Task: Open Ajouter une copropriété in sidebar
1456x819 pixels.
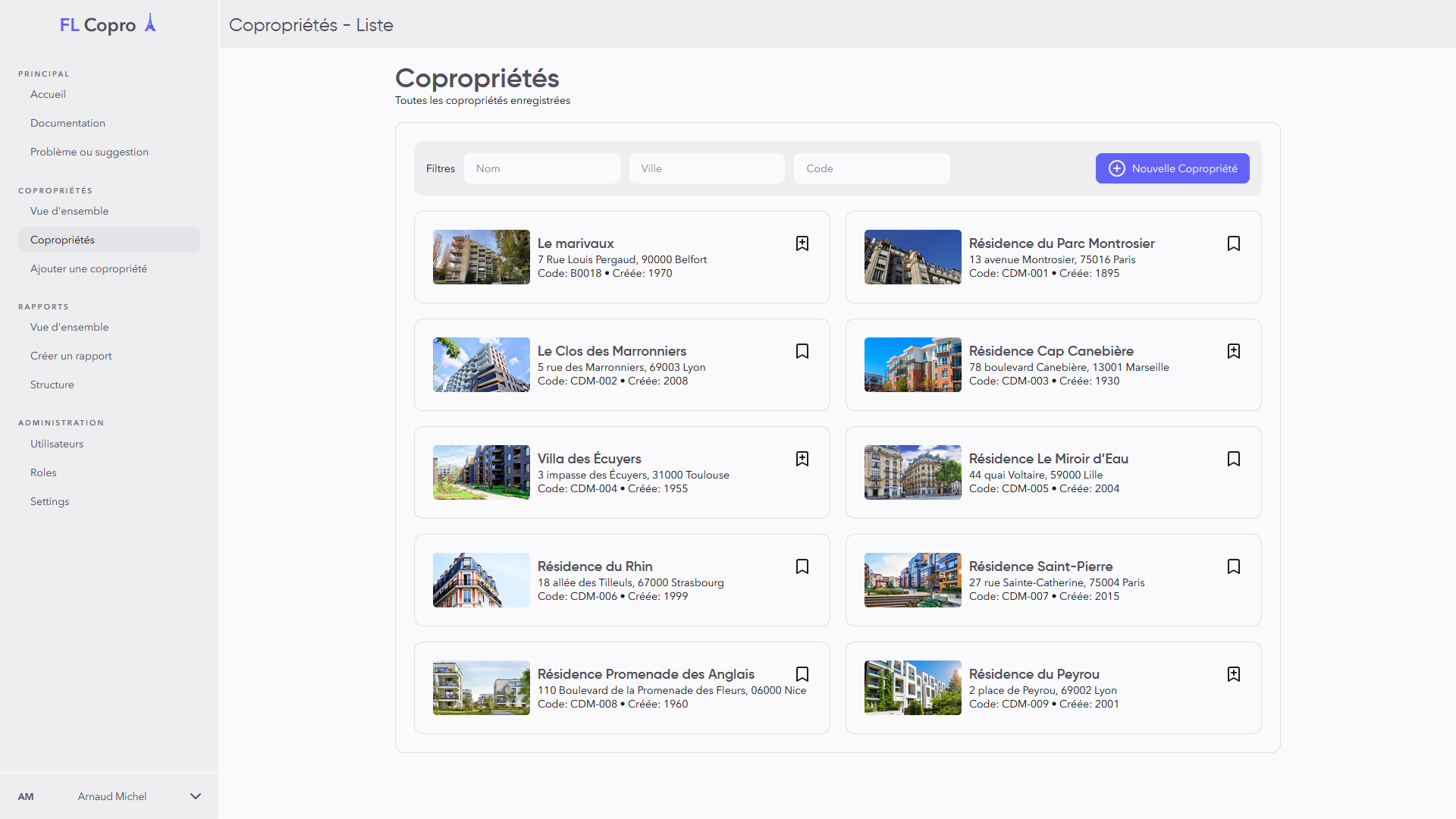Action: [89, 268]
